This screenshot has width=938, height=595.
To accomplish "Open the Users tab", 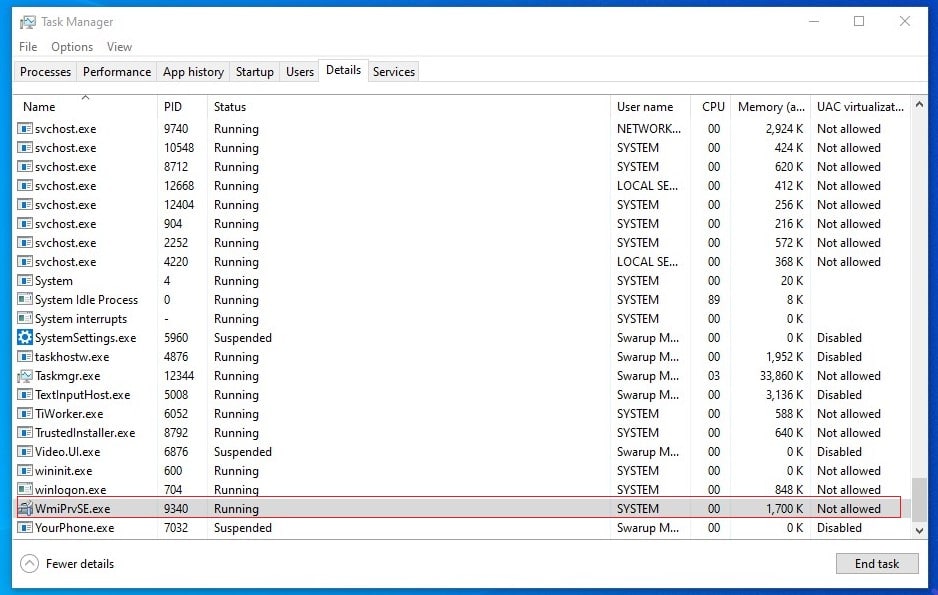I will pyautogui.click(x=300, y=72).
